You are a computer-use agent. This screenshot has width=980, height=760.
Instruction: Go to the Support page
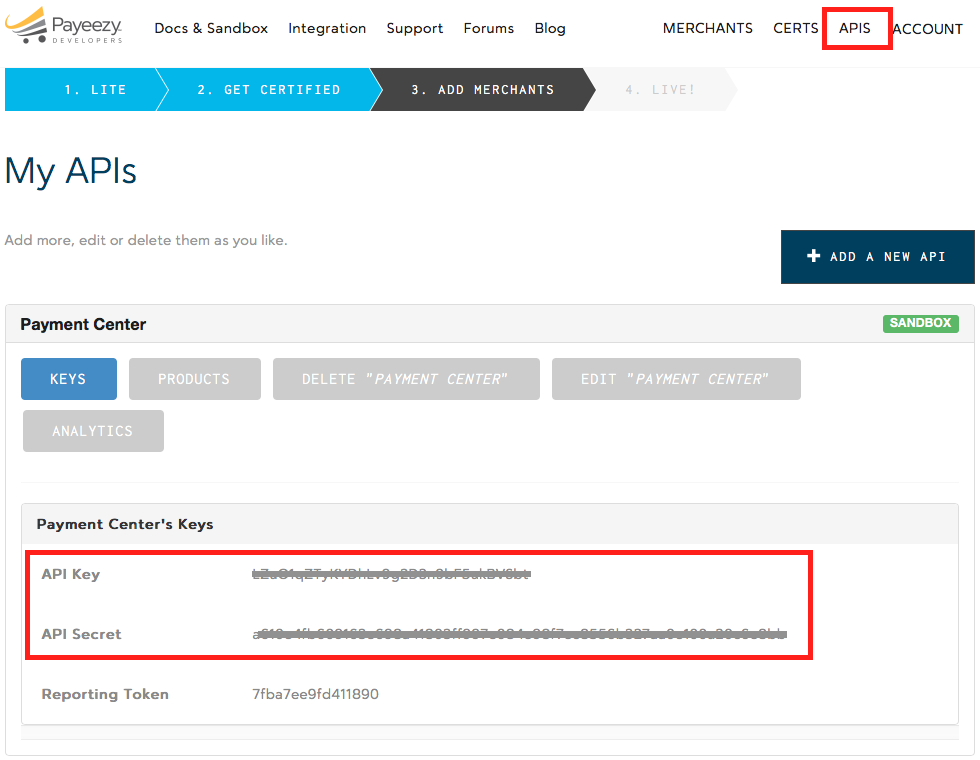pos(414,28)
